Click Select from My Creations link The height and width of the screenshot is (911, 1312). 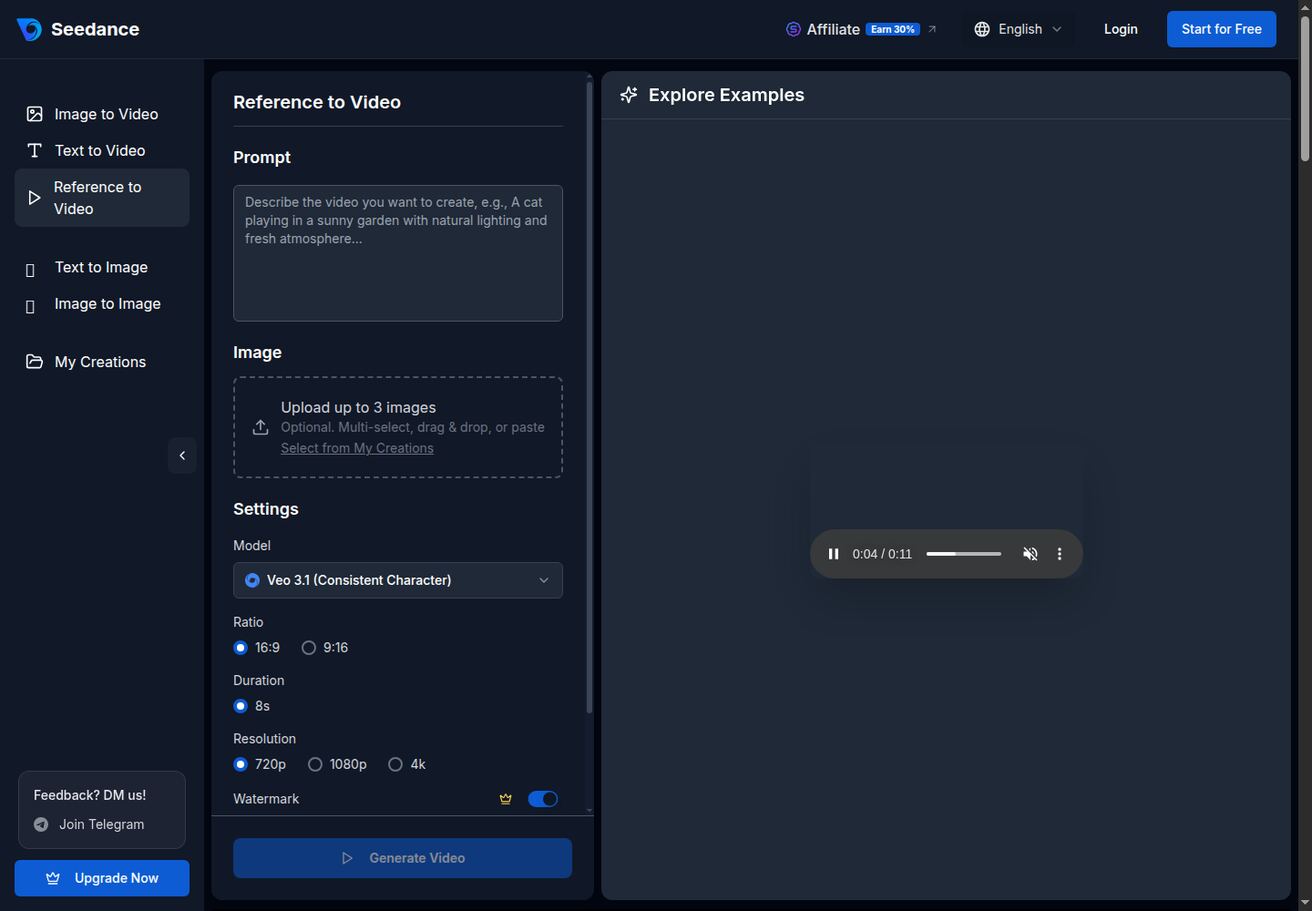(357, 448)
